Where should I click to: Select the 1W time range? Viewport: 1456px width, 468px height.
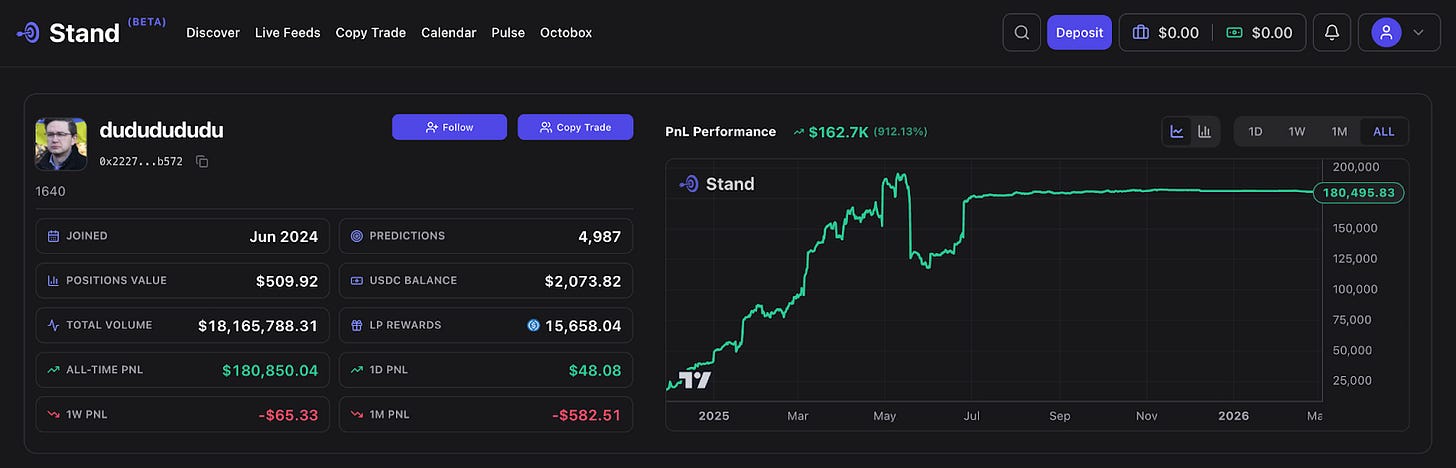tap(1297, 131)
